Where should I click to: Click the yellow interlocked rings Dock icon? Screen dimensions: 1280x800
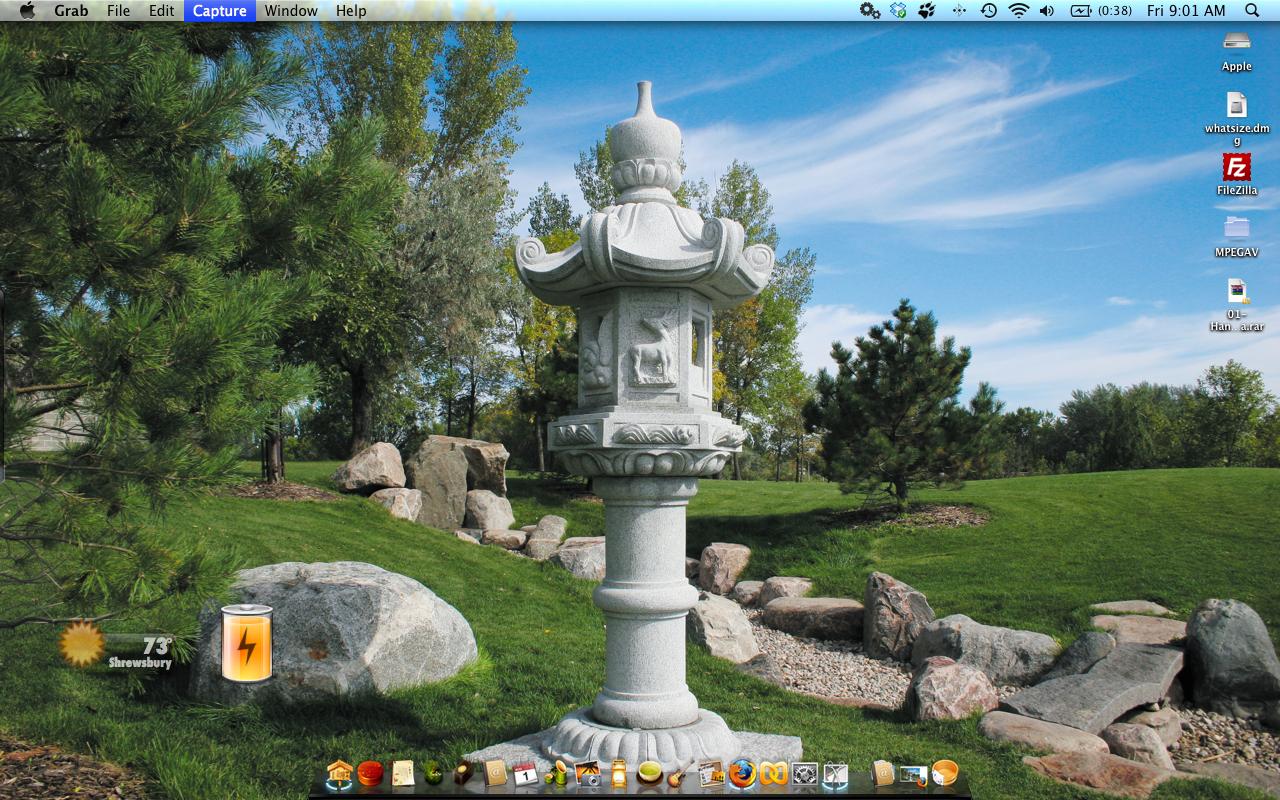tap(773, 773)
